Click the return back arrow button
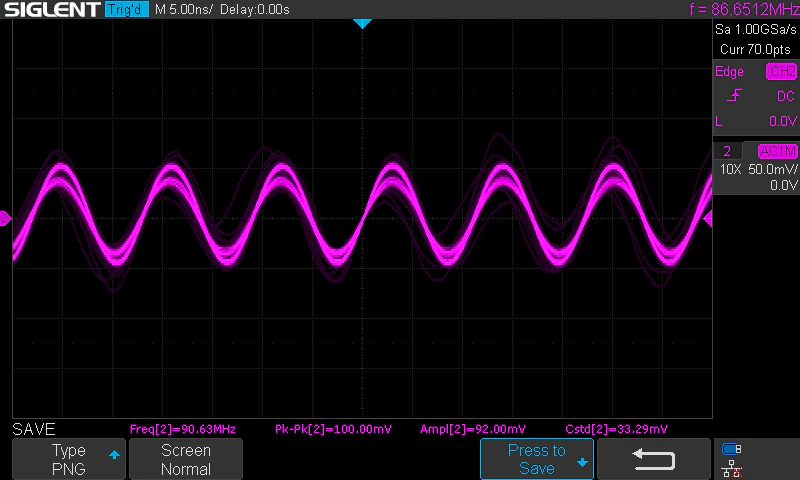 tap(654, 459)
